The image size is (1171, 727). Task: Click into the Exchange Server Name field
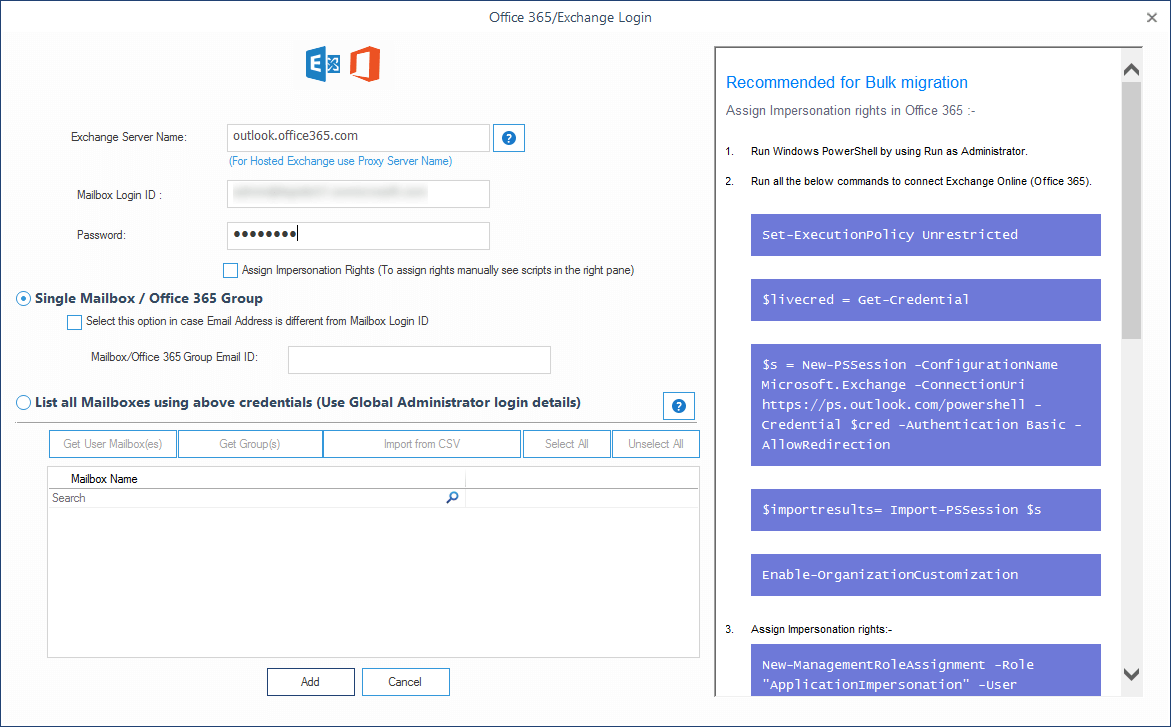click(358, 137)
